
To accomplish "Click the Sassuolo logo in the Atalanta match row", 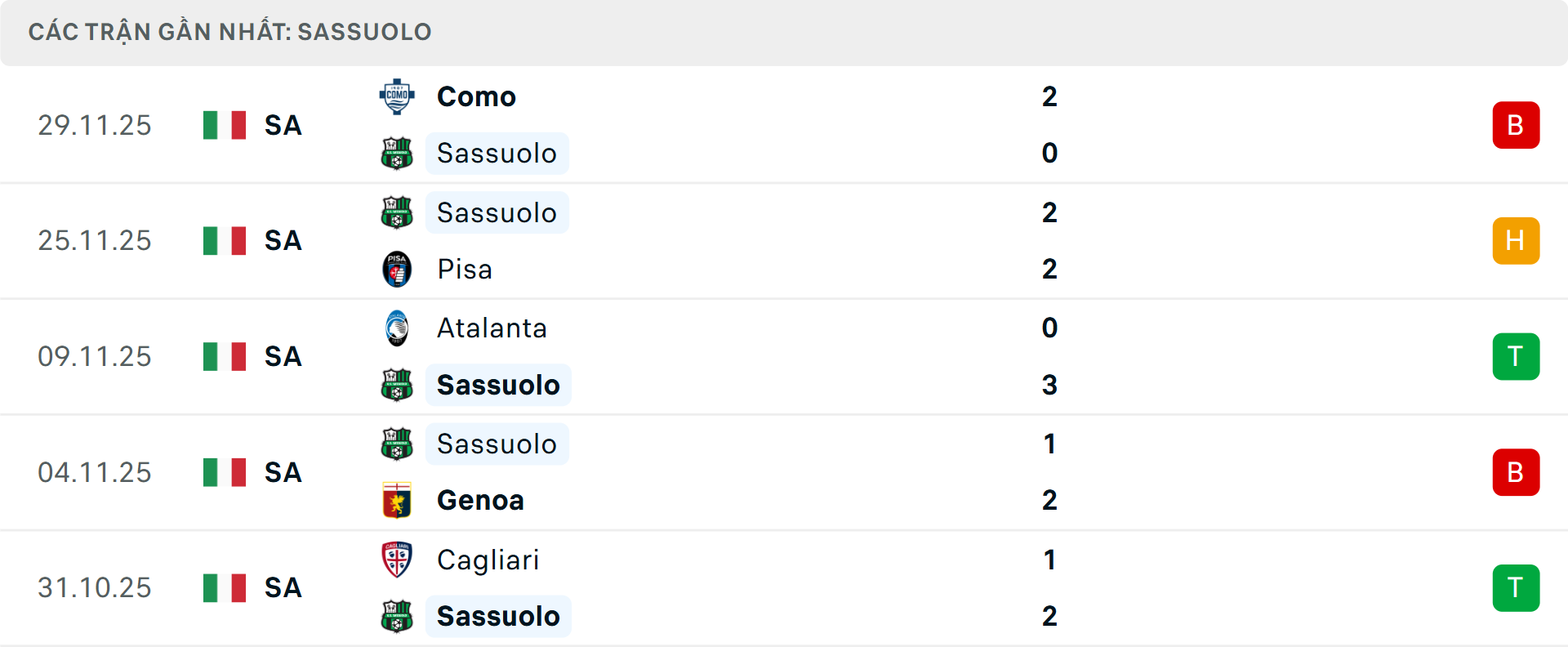I will (x=398, y=386).
